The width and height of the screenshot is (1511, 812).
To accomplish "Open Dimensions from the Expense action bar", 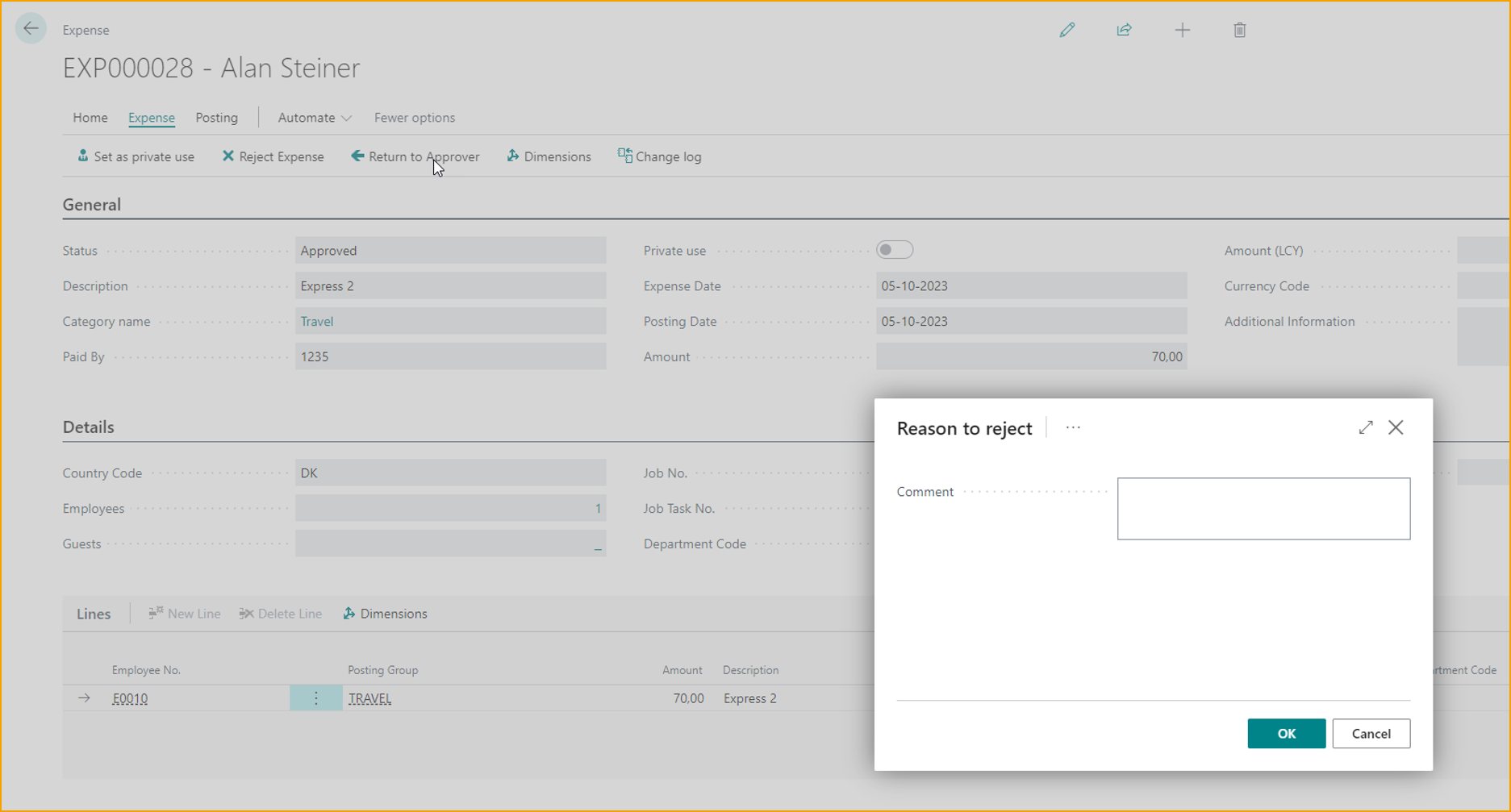I will click(x=549, y=156).
